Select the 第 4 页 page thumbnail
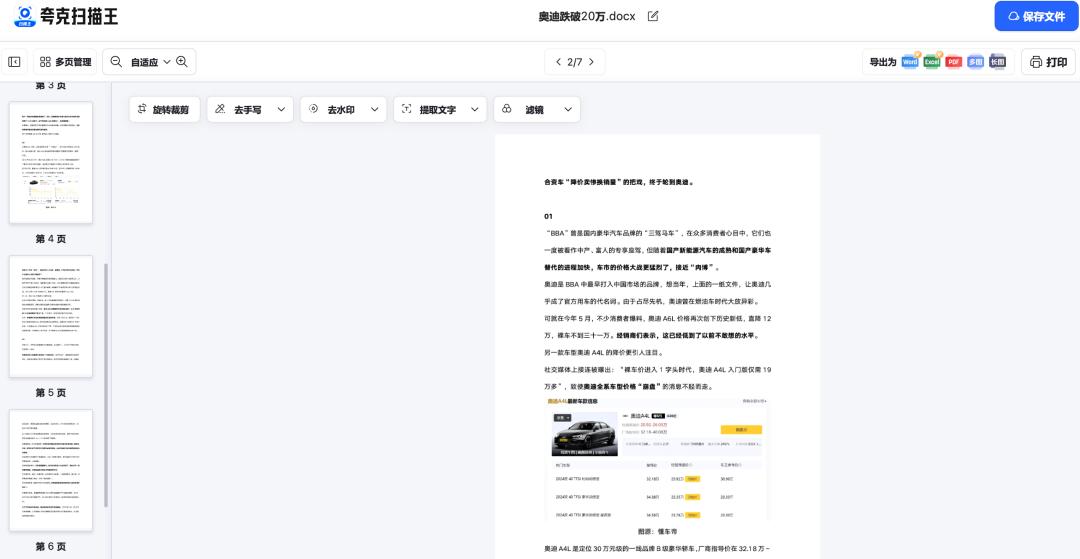Image resolution: width=1080 pixels, height=559 pixels. [x=51, y=162]
